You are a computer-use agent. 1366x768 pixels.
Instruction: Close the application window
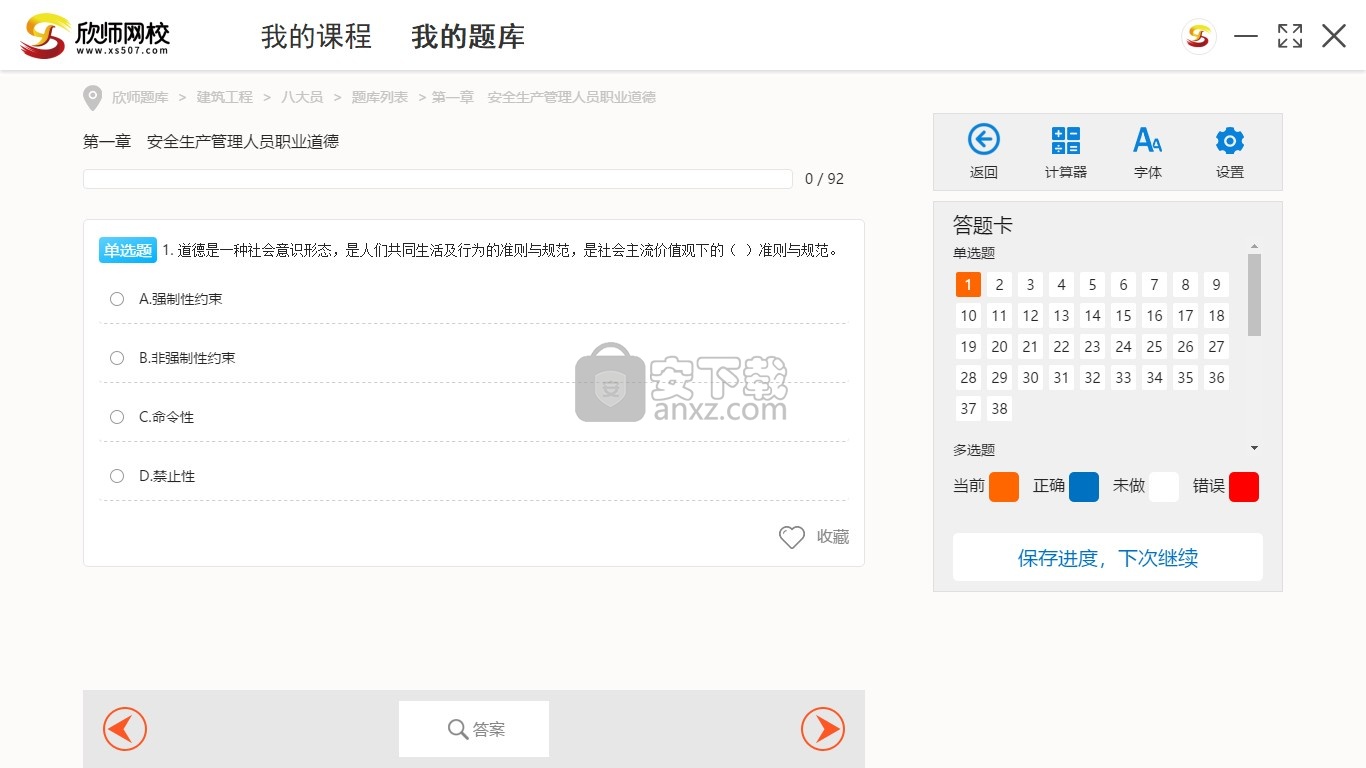pyautogui.click(x=1334, y=36)
